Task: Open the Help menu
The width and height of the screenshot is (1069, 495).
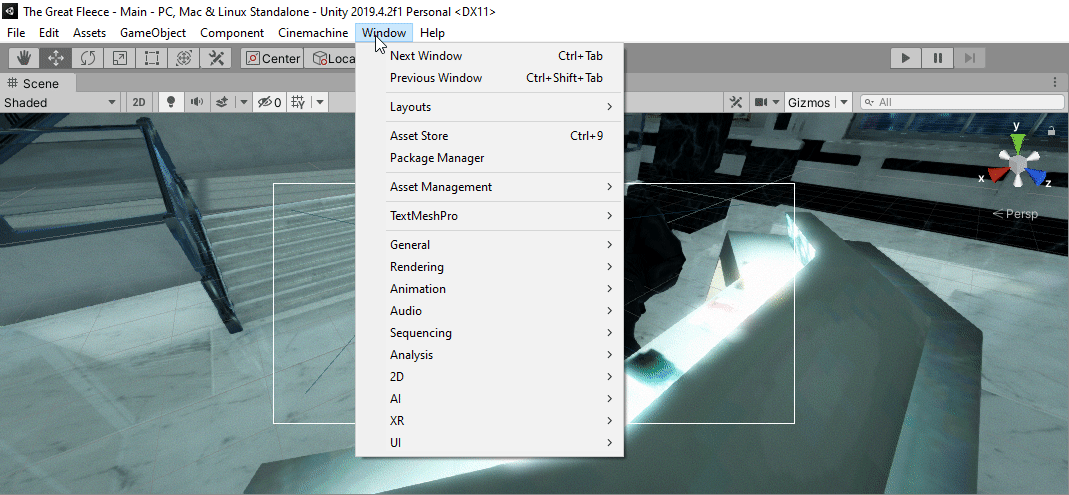Action: point(432,33)
